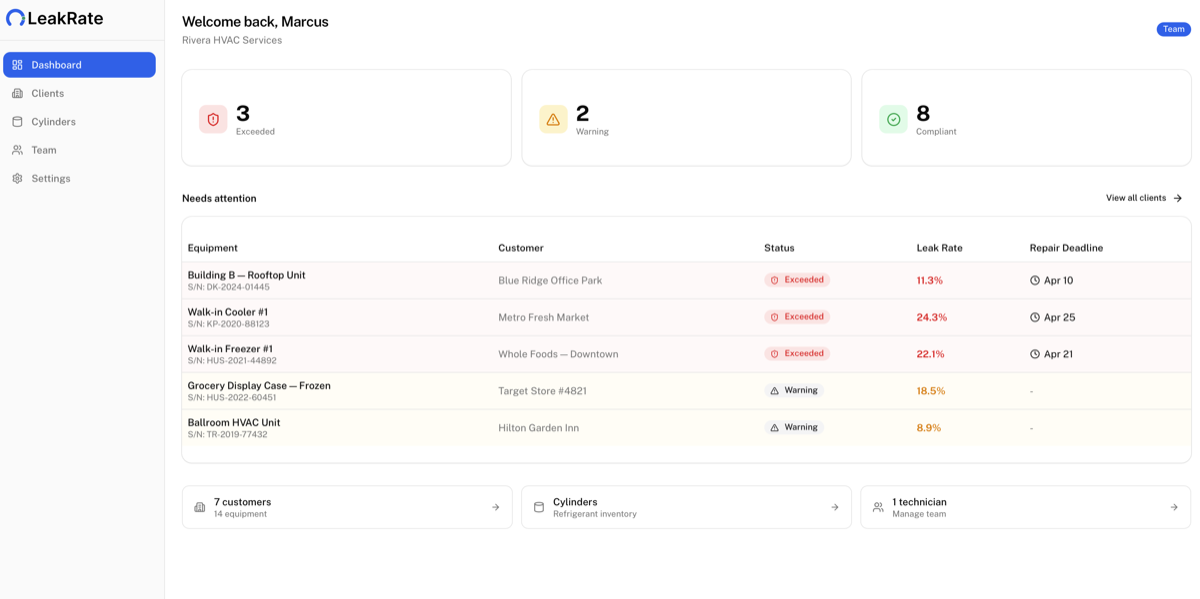1200x599 pixels.
Task: Open Cylinders via its sidebar icon
Action: coord(16,121)
